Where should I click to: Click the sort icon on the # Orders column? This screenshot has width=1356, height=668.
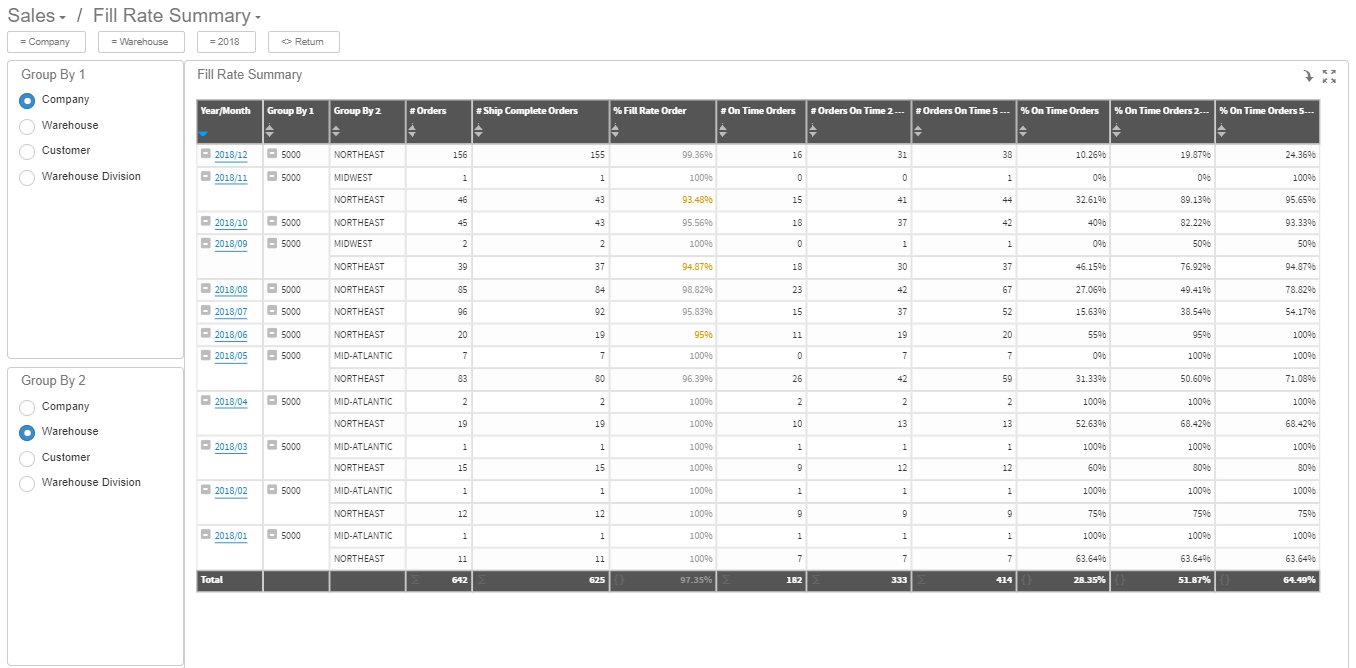412,132
